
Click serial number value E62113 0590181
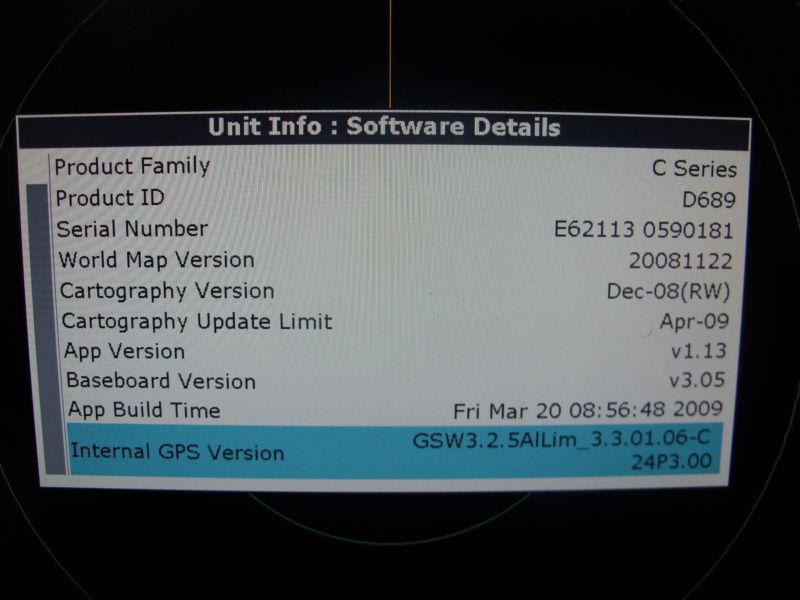click(644, 231)
